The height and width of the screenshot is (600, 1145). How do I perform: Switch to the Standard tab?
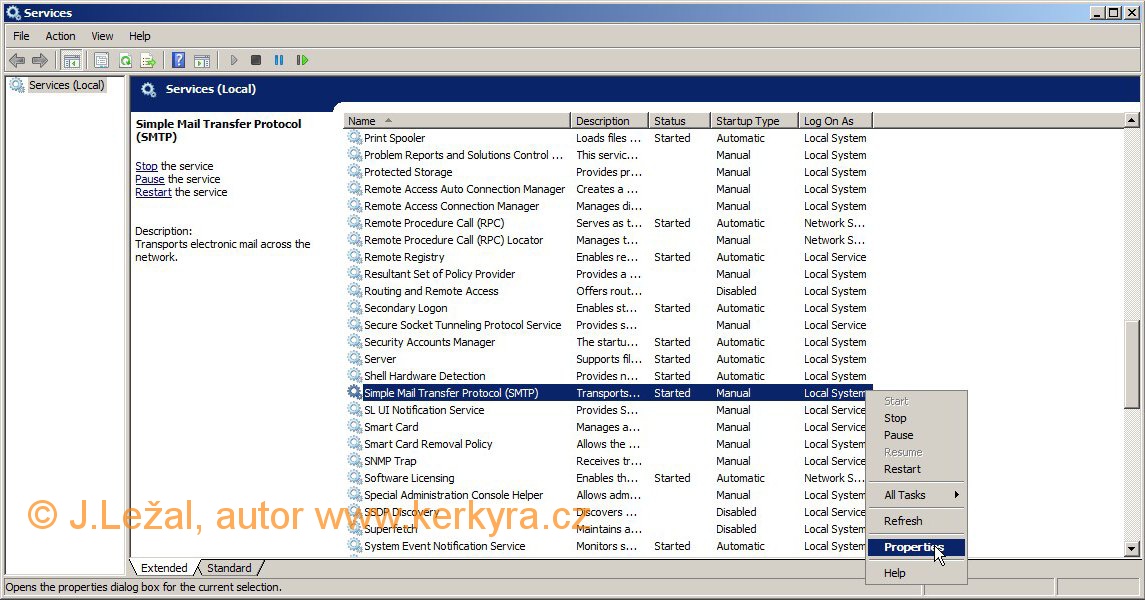tap(229, 568)
